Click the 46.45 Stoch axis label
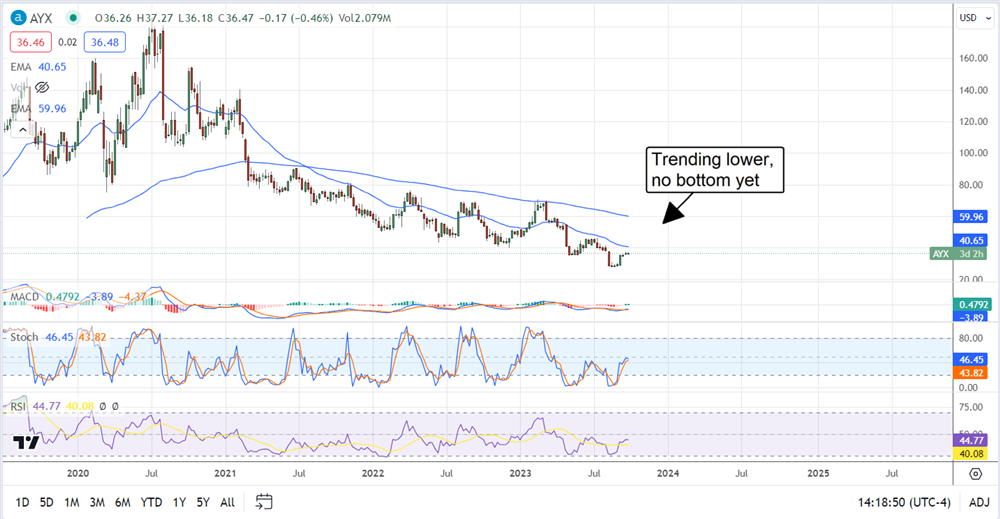Screen dimensions: 1000x519 click(x=970, y=360)
